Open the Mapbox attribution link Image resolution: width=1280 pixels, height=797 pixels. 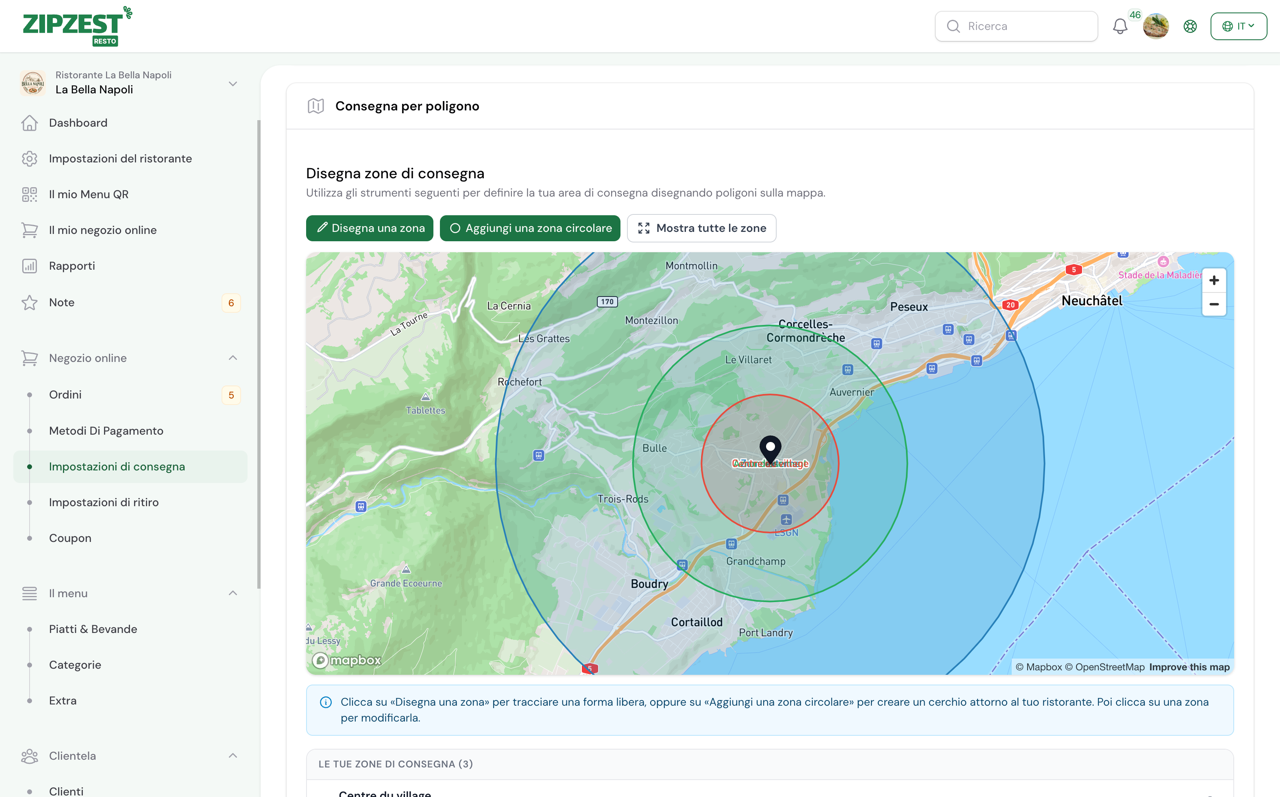pyautogui.click(x=1038, y=667)
